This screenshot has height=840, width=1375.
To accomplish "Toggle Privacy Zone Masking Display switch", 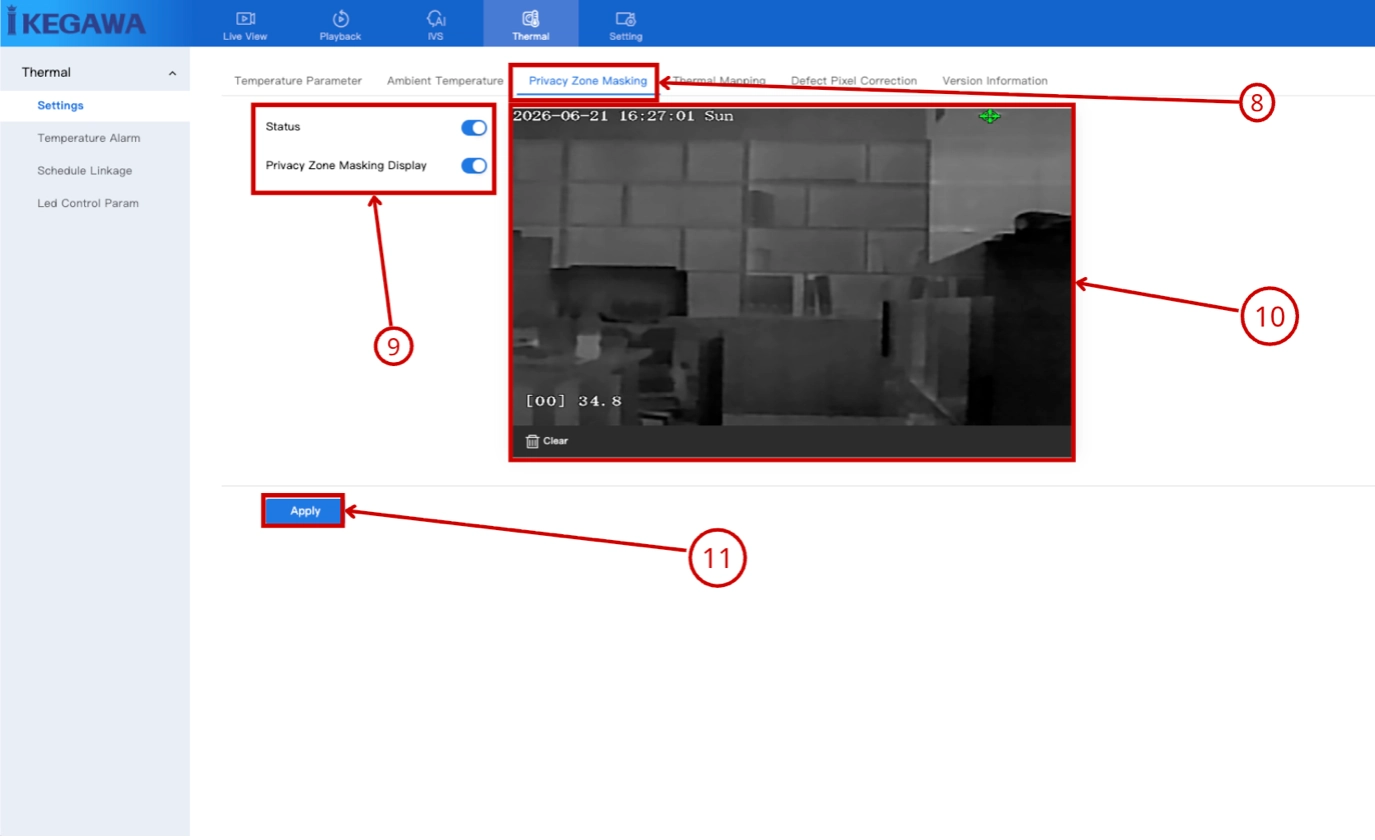I will tap(474, 166).
